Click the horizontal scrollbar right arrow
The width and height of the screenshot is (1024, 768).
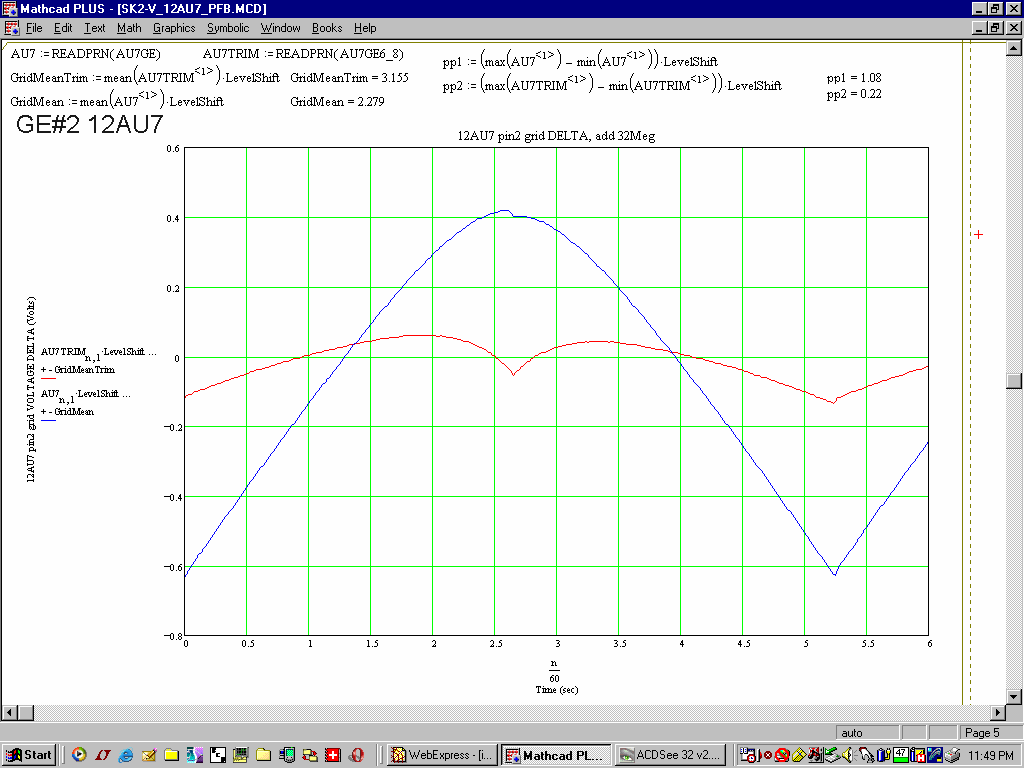(x=997, y=712)
